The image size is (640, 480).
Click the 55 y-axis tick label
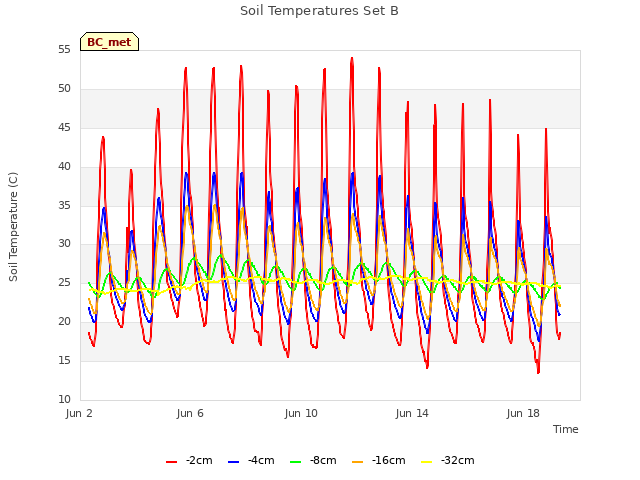(64, 50)
